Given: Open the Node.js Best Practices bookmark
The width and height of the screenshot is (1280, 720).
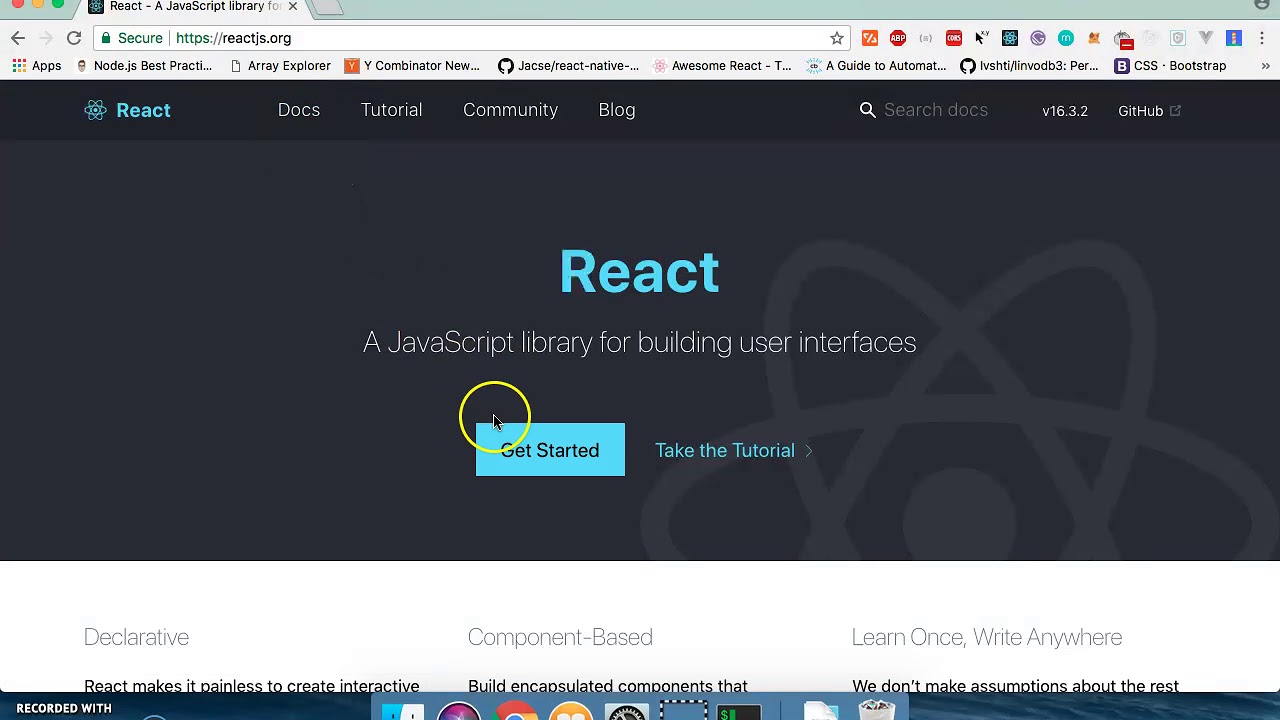Looking at the screenshot, I should point(144,66).
